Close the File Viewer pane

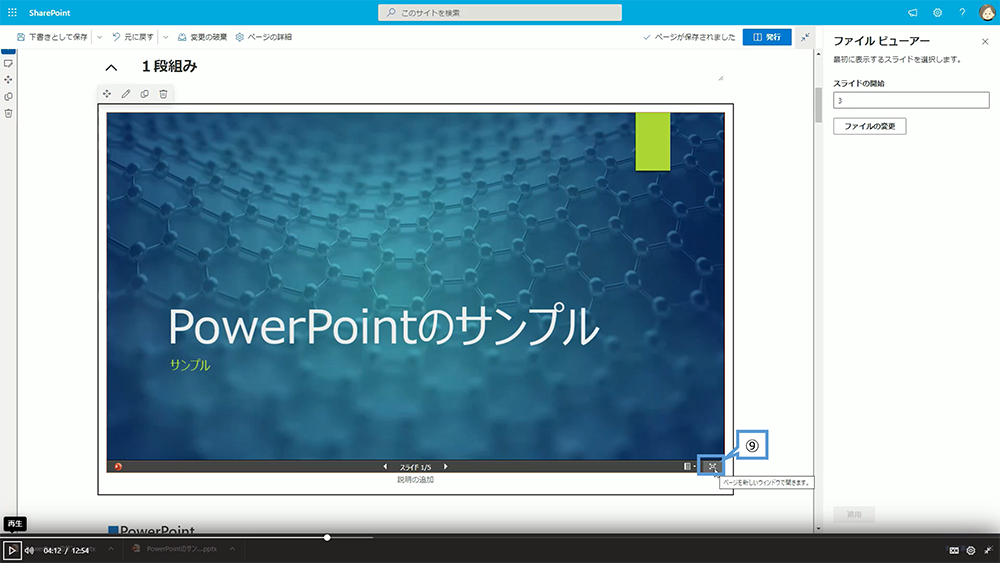[x=985, y=41]
